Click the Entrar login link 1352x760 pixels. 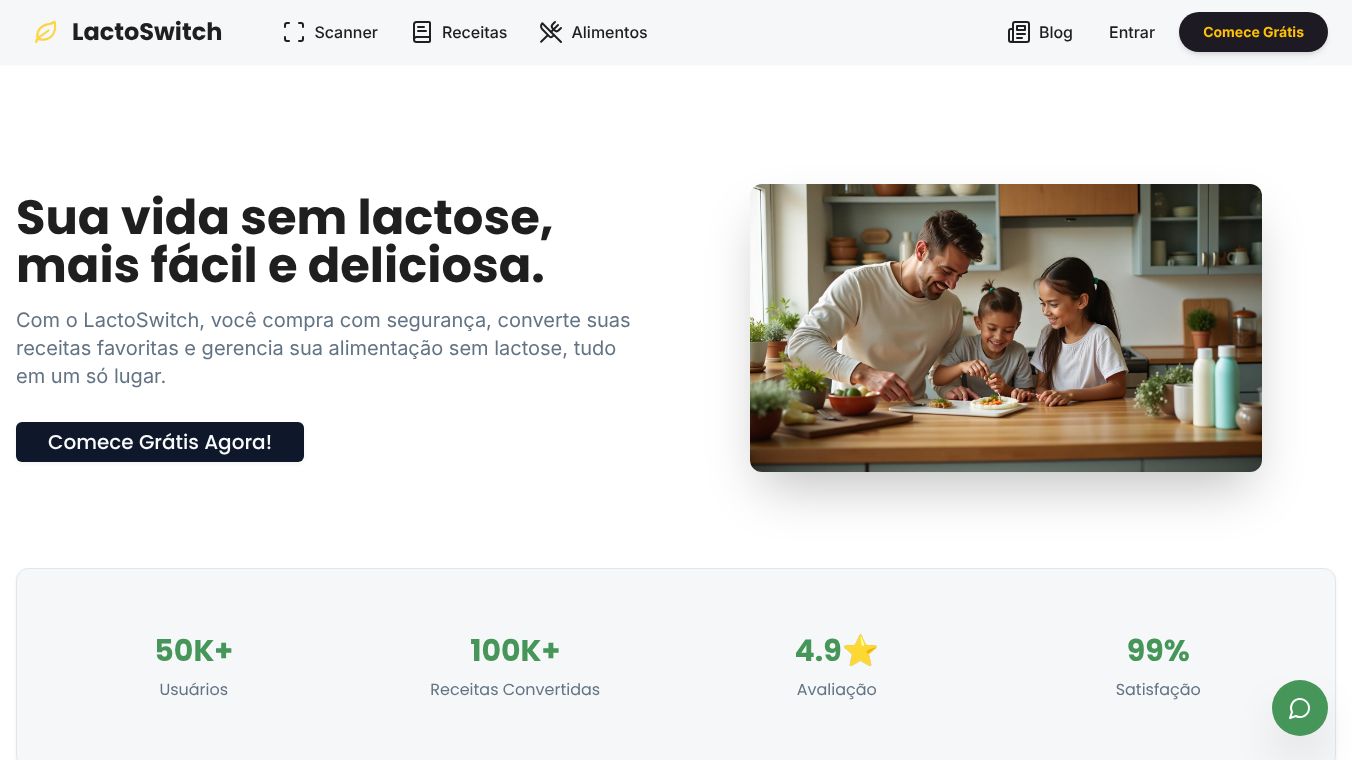pos(1132,32)
